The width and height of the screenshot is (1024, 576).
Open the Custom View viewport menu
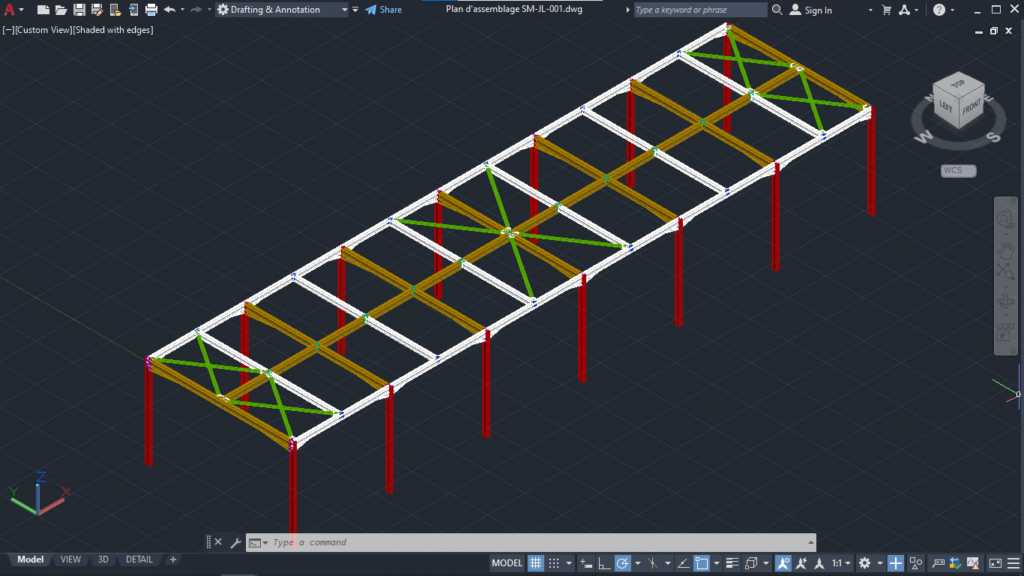pyautogui.click(x=43, y=30)
